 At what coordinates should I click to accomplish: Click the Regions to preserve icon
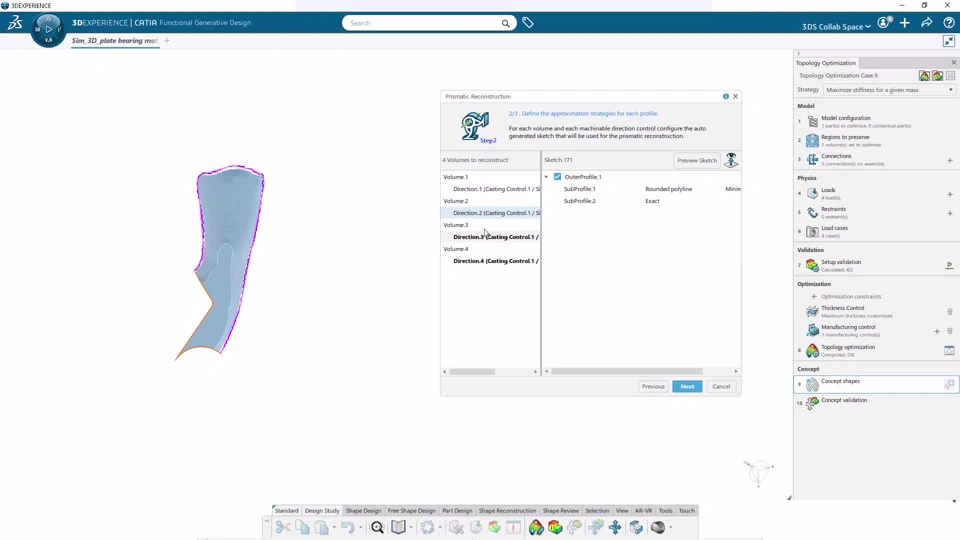[812, 140]
